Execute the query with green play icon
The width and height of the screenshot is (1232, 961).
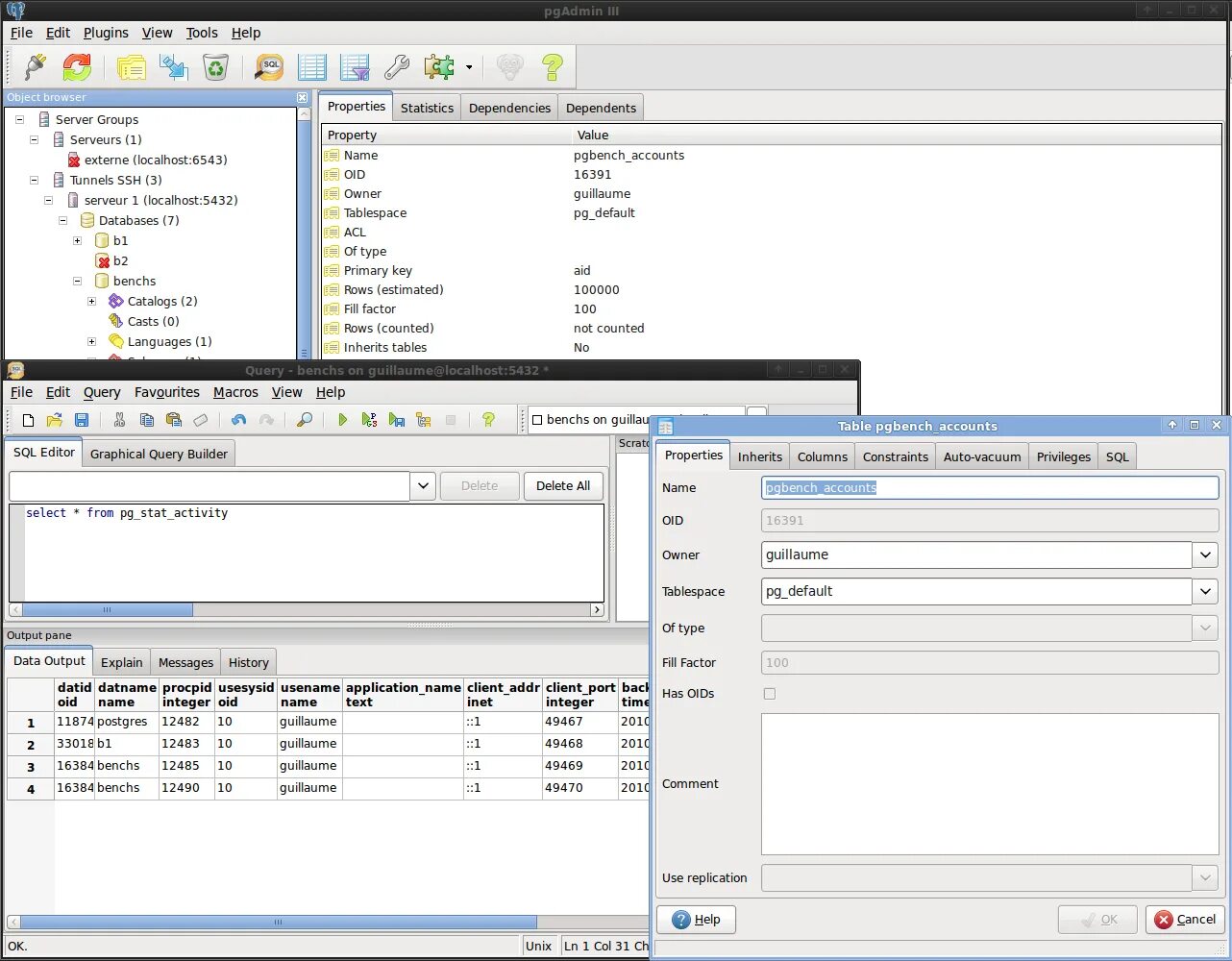[343, 420]
